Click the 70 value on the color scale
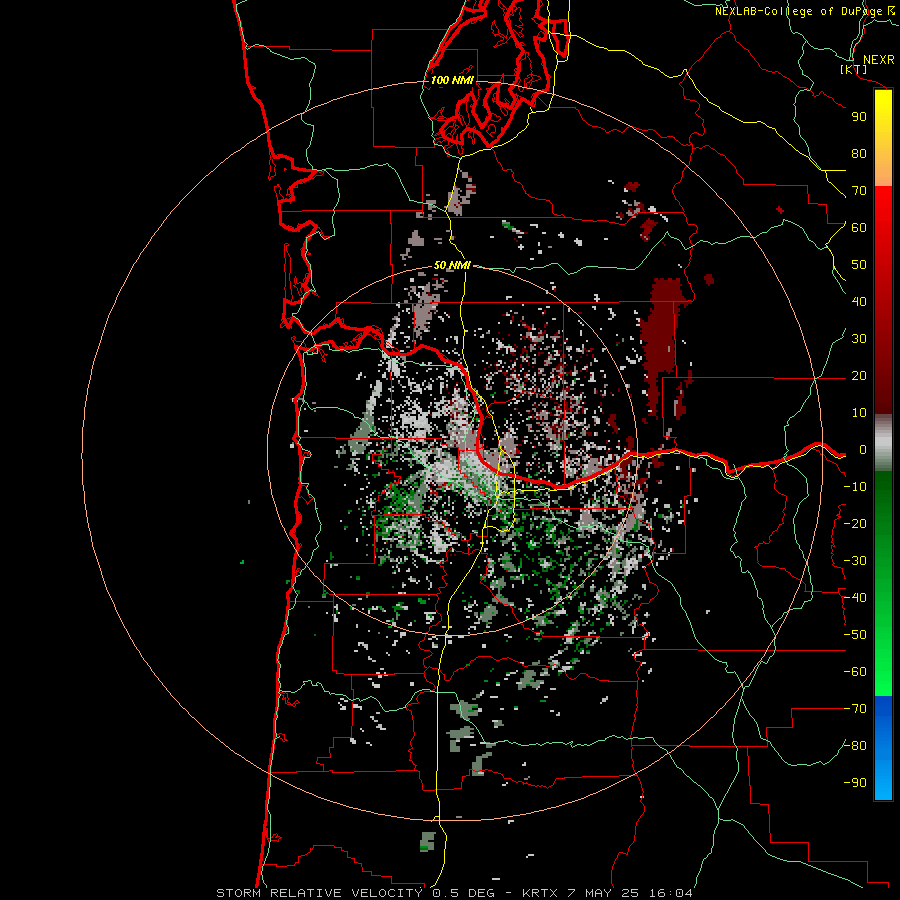This screenshot has height=900, width=900. (x=859, y=191)
